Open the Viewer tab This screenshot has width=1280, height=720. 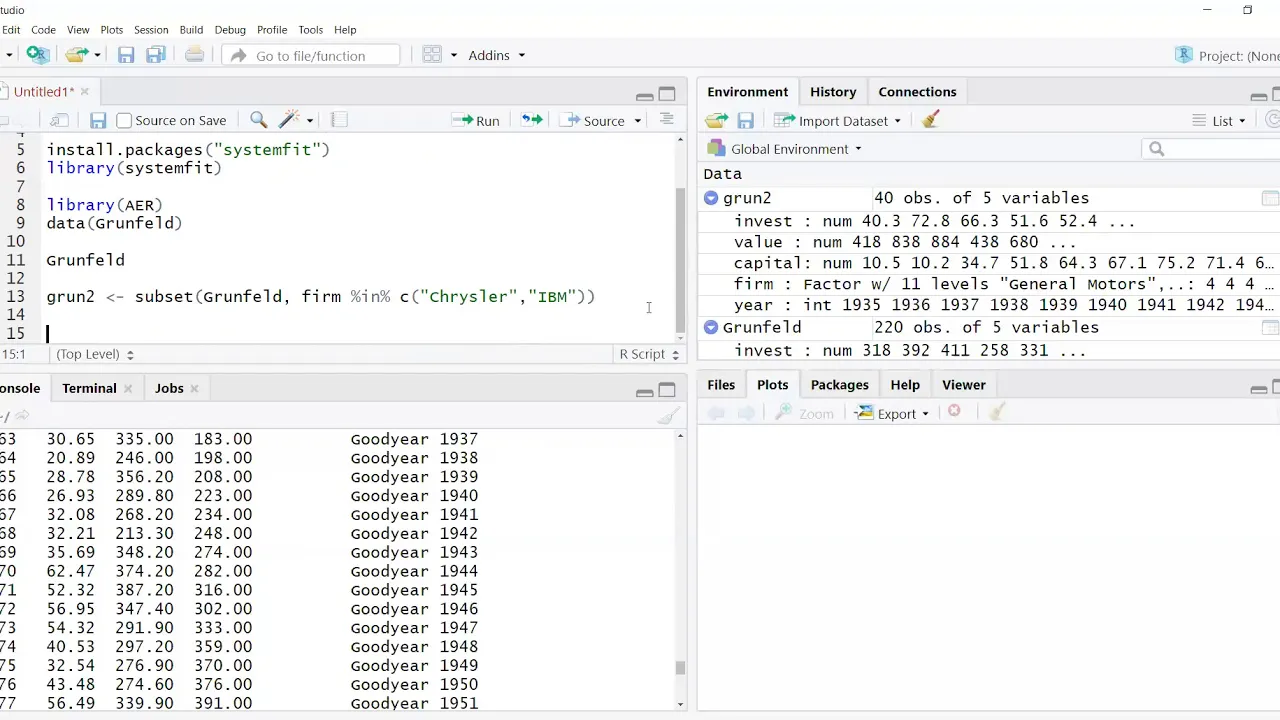(x=964, y=384)
